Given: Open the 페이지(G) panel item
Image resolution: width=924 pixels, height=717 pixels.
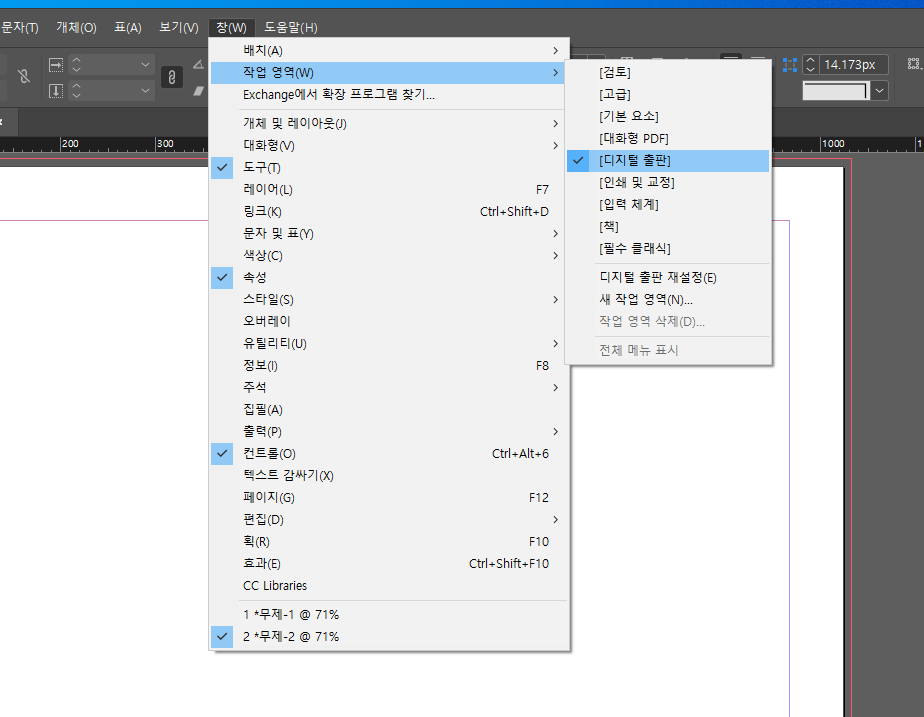Looking at the screenshot, I should pyautogui.click(x=387, y=497).
